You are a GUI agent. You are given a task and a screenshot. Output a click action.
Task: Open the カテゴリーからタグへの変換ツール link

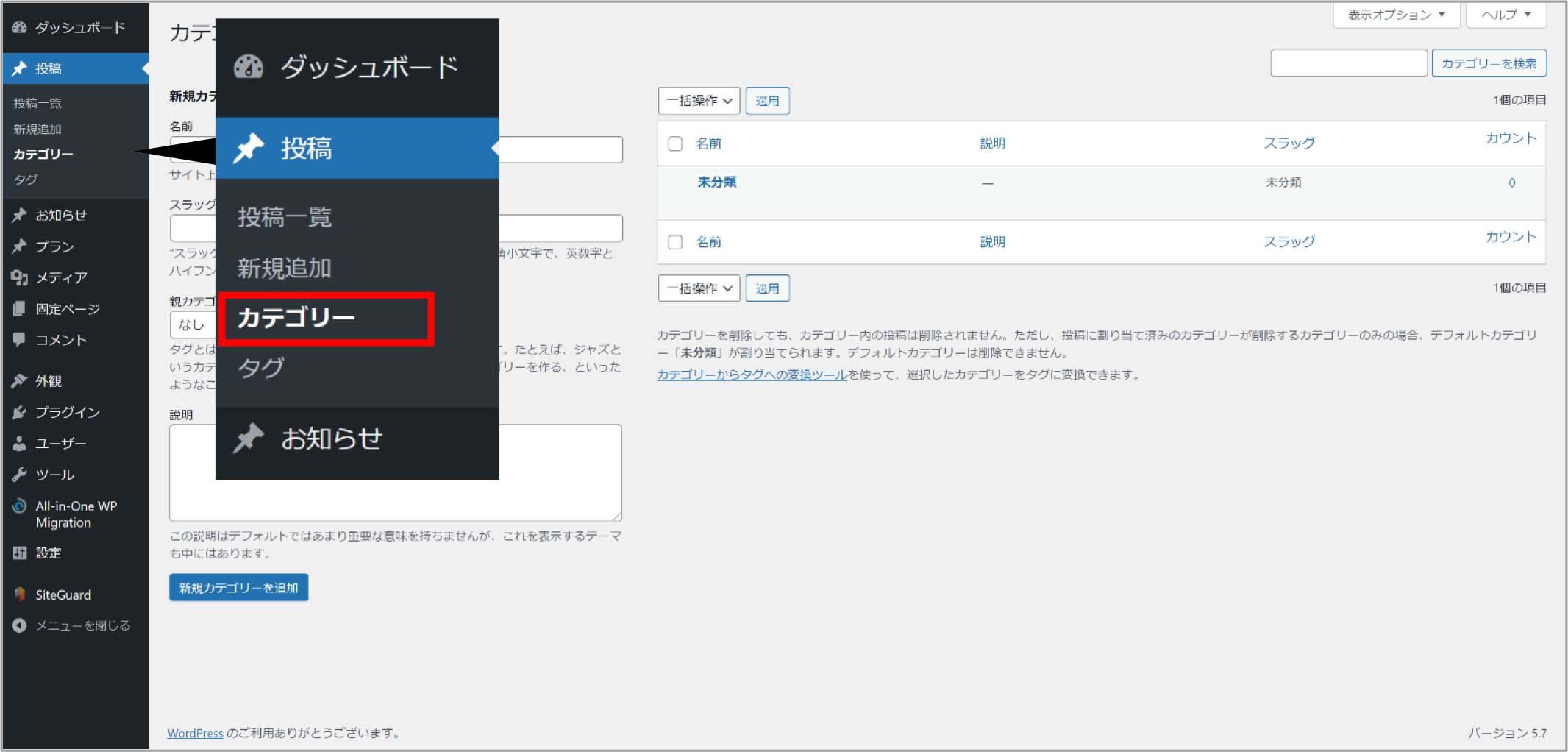[752, 375]
